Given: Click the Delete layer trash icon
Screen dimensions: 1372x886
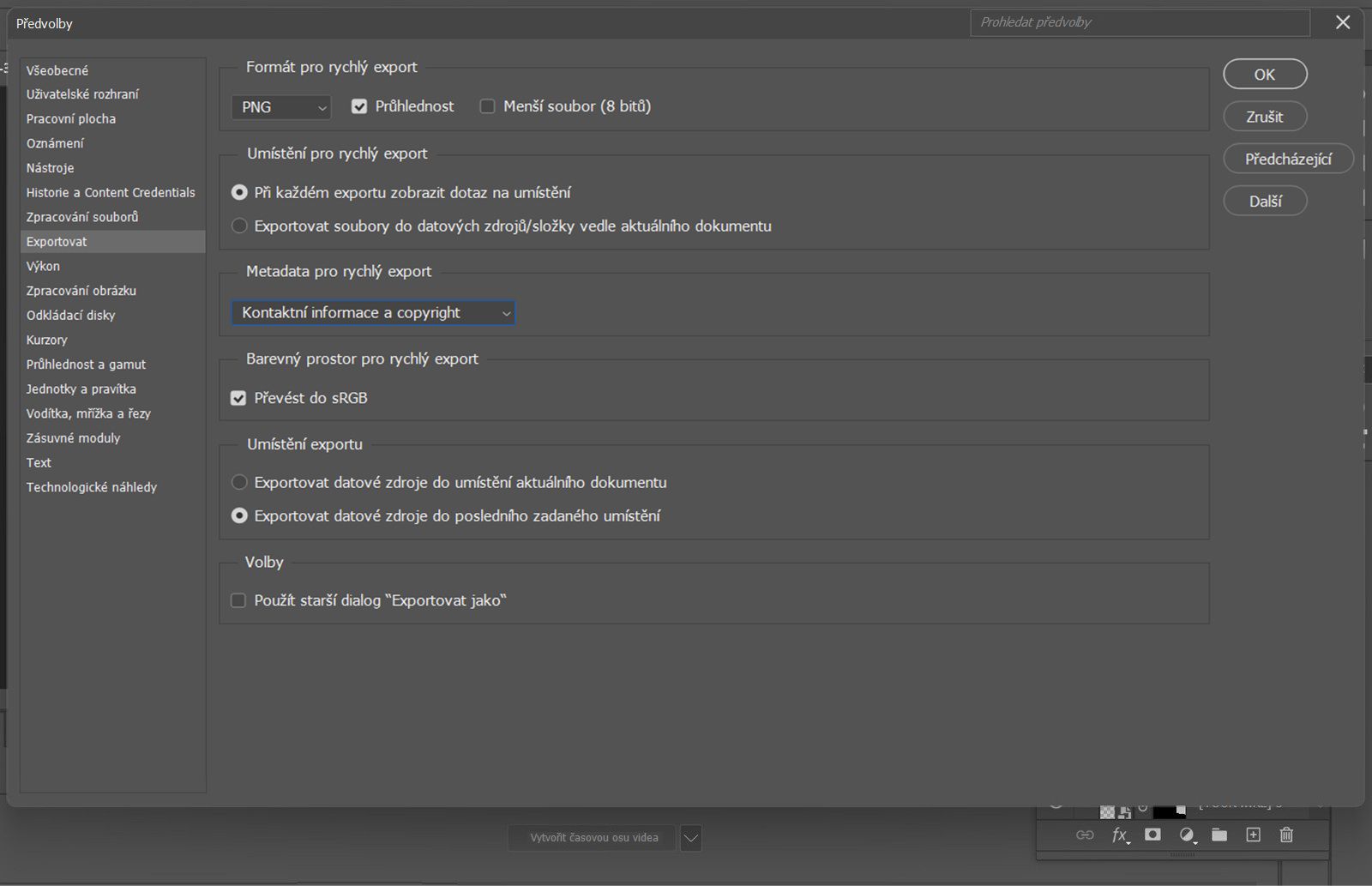Looking at the screenshot, I should pyautogui.click(x=1286, y=835).
